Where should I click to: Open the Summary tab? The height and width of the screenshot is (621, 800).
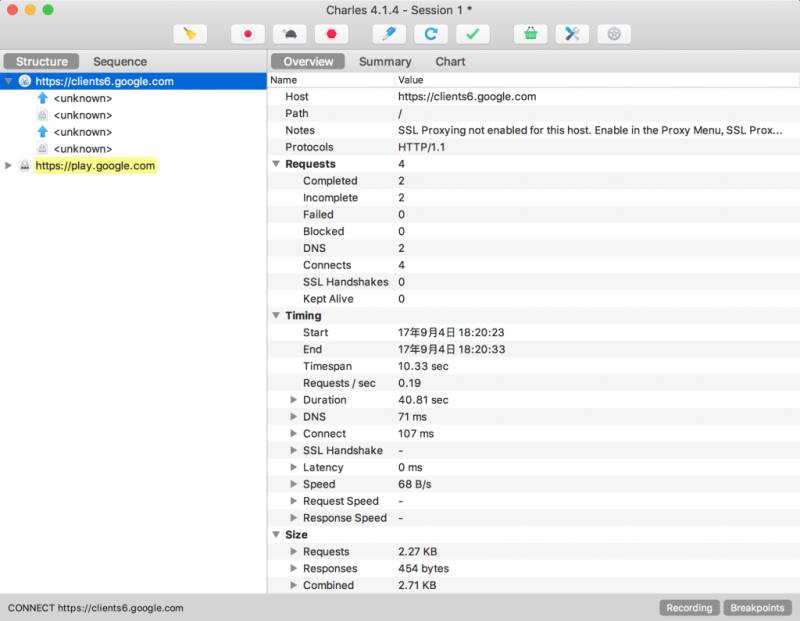coord(385,61)
